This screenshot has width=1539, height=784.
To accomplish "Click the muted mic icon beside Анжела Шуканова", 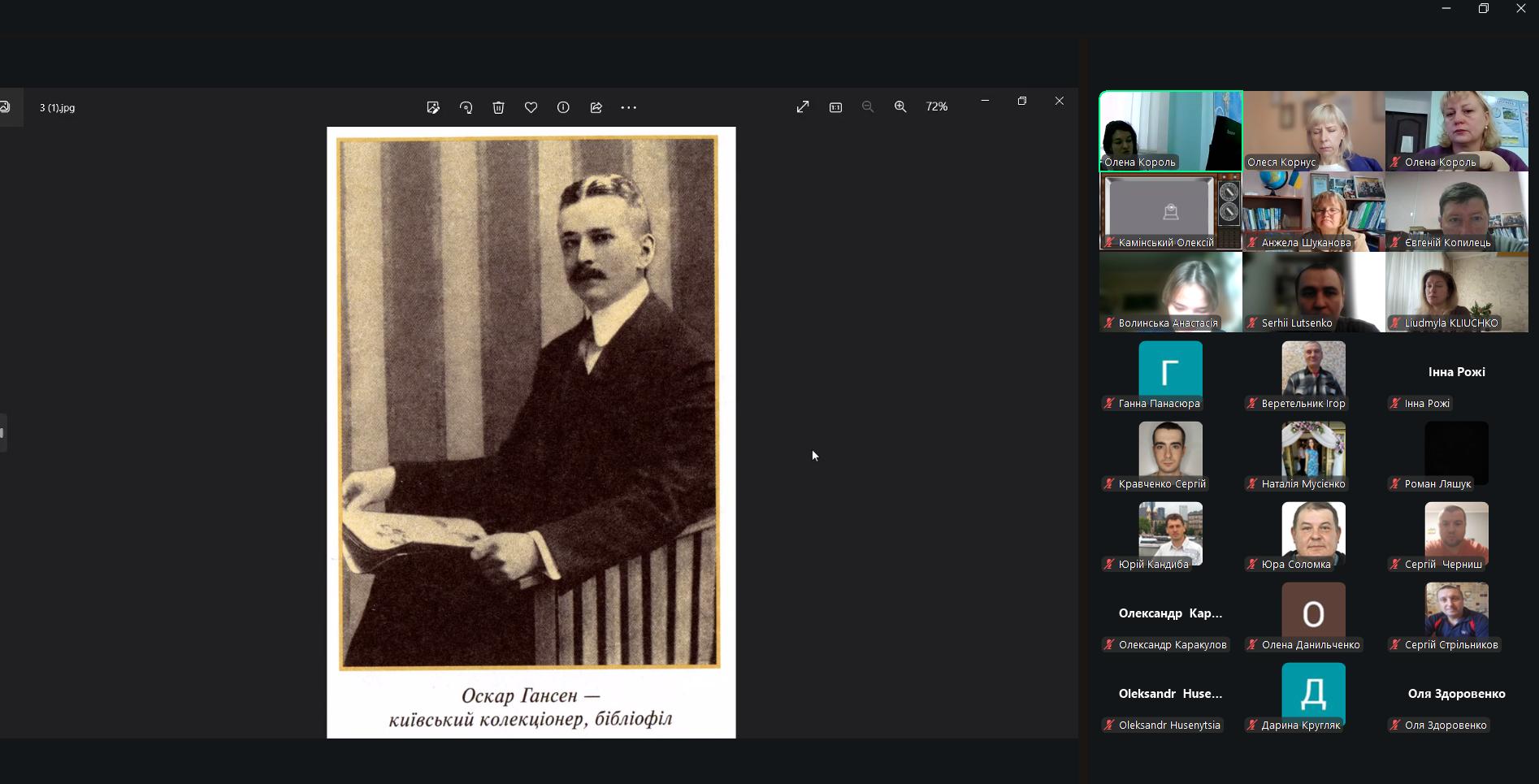I will click(1252, 243).
